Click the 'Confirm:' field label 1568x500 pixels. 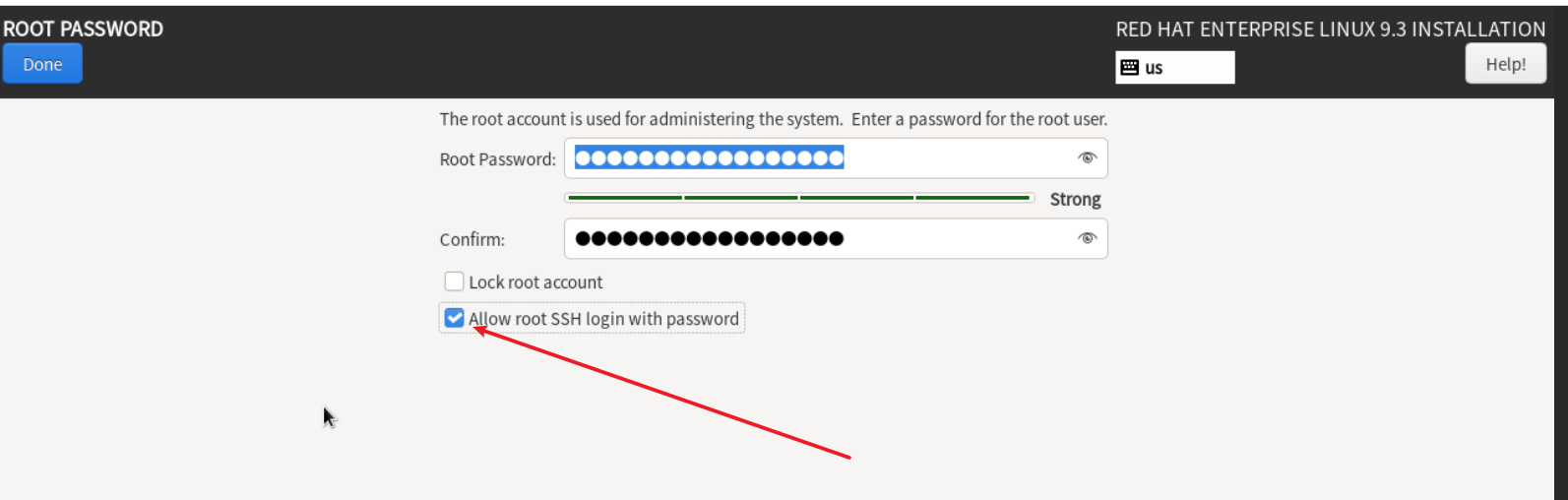coord(472,239)
